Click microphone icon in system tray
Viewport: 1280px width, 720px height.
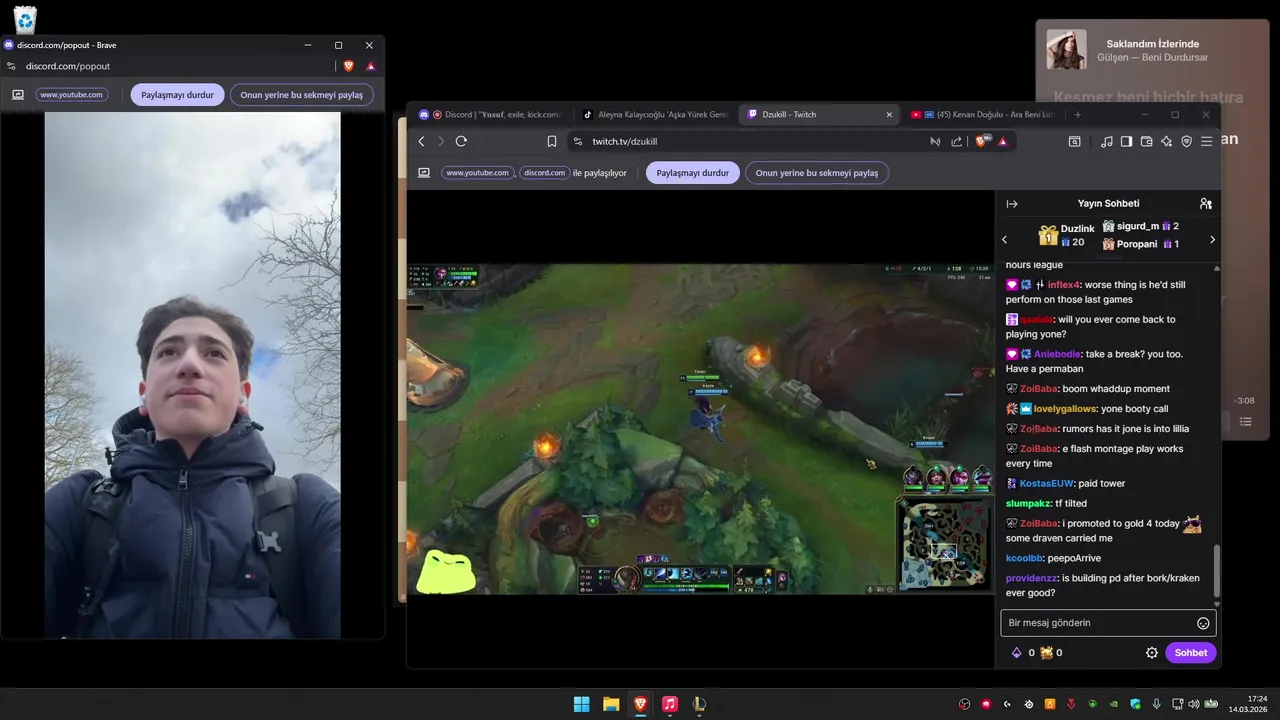[x=1157, y=704]
